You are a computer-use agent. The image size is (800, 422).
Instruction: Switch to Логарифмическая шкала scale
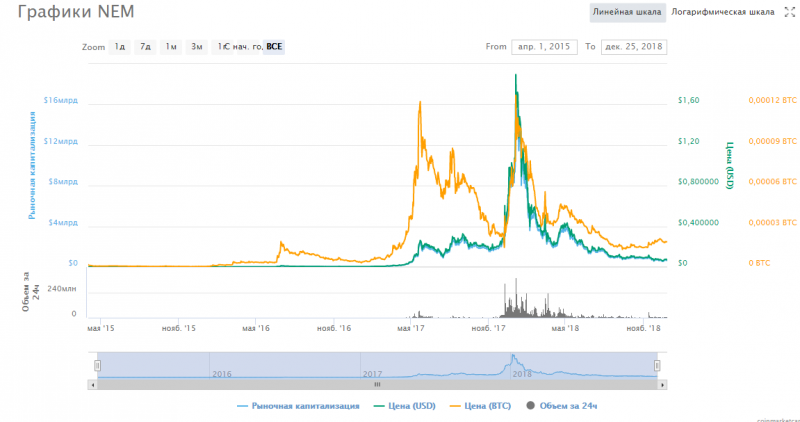(x=722, y=12)
